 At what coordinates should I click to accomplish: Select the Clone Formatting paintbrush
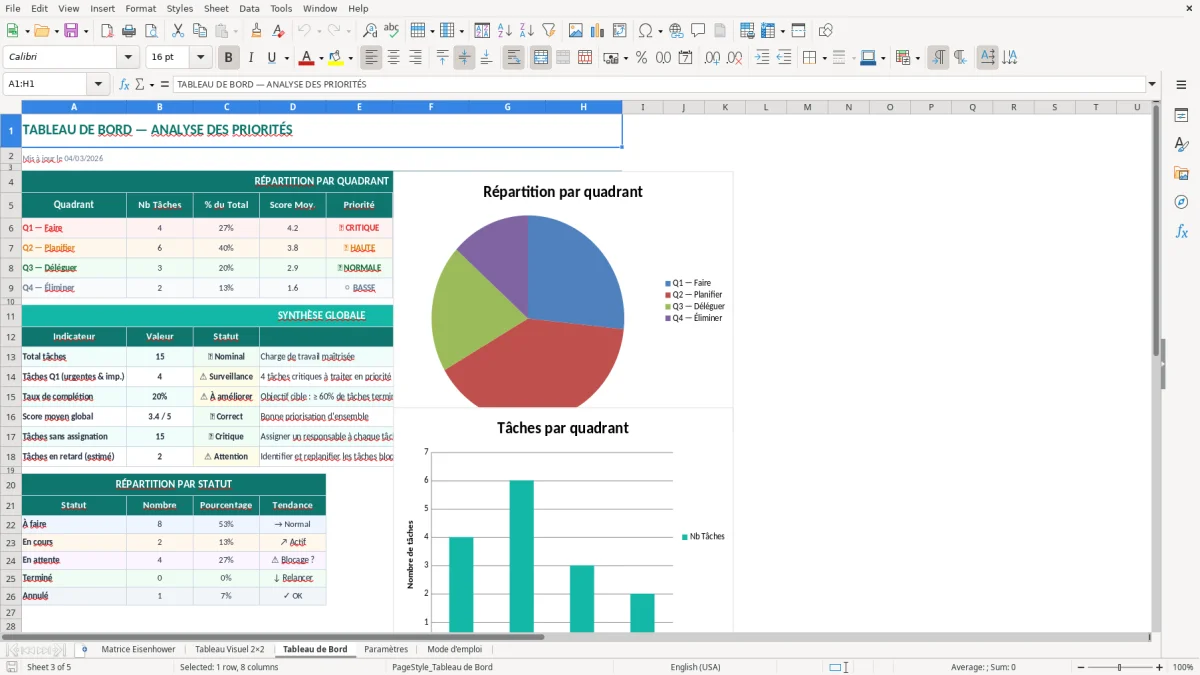[257, 30]
